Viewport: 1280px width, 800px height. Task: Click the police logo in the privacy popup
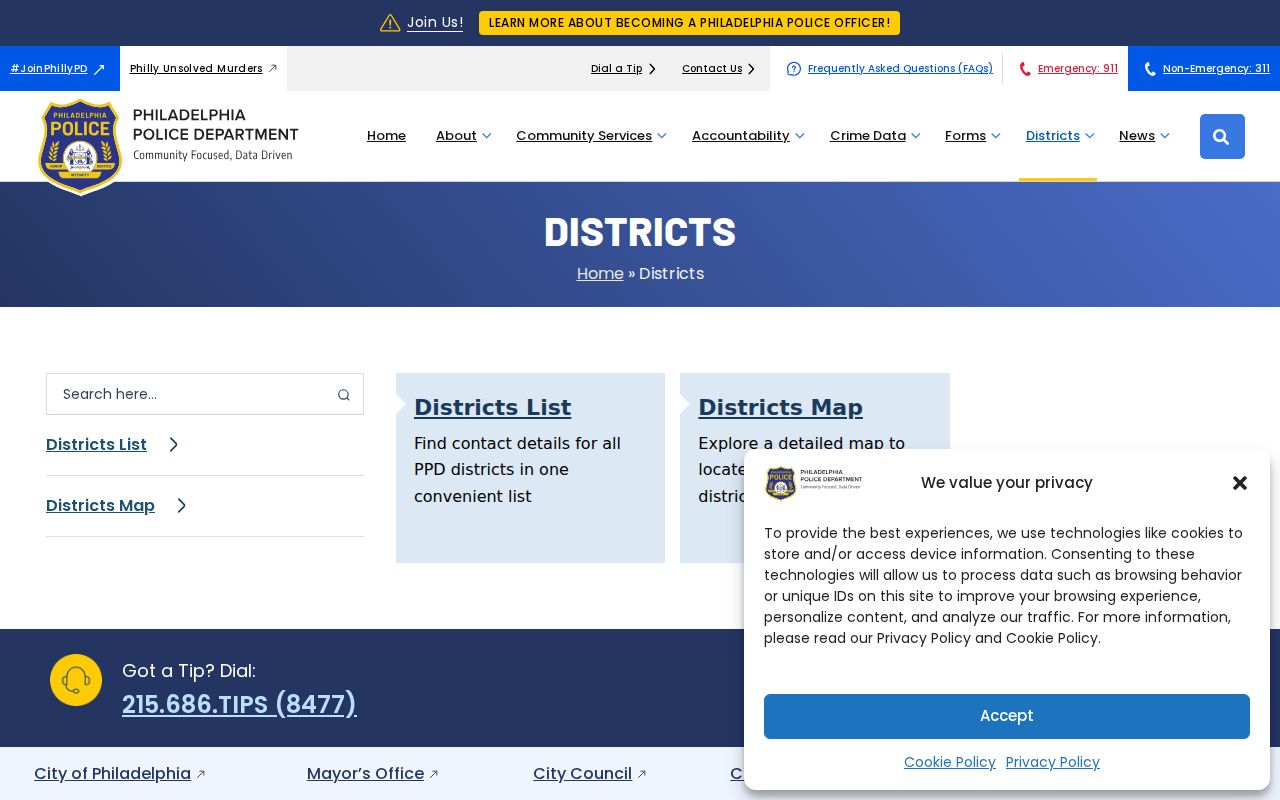click(x=814, y=483)
